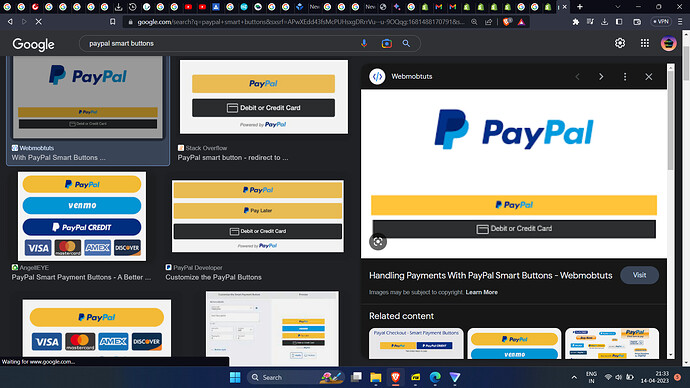Image resolution: width=690 pixels, height=388 pixels.
Task: Click zoom magnifier icon in address bar
Action: [x=474, y=22]
